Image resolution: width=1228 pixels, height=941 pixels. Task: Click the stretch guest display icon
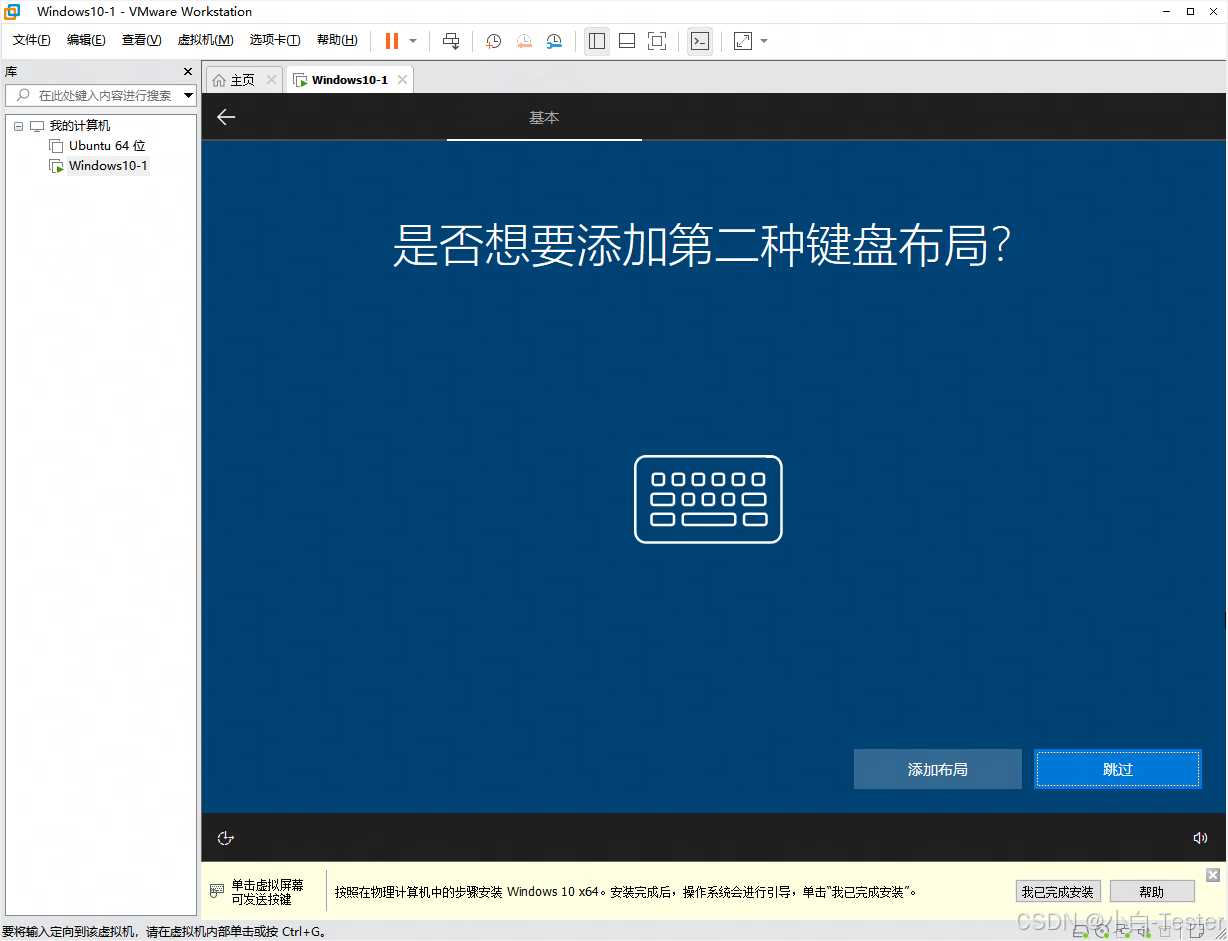[743, 41]
